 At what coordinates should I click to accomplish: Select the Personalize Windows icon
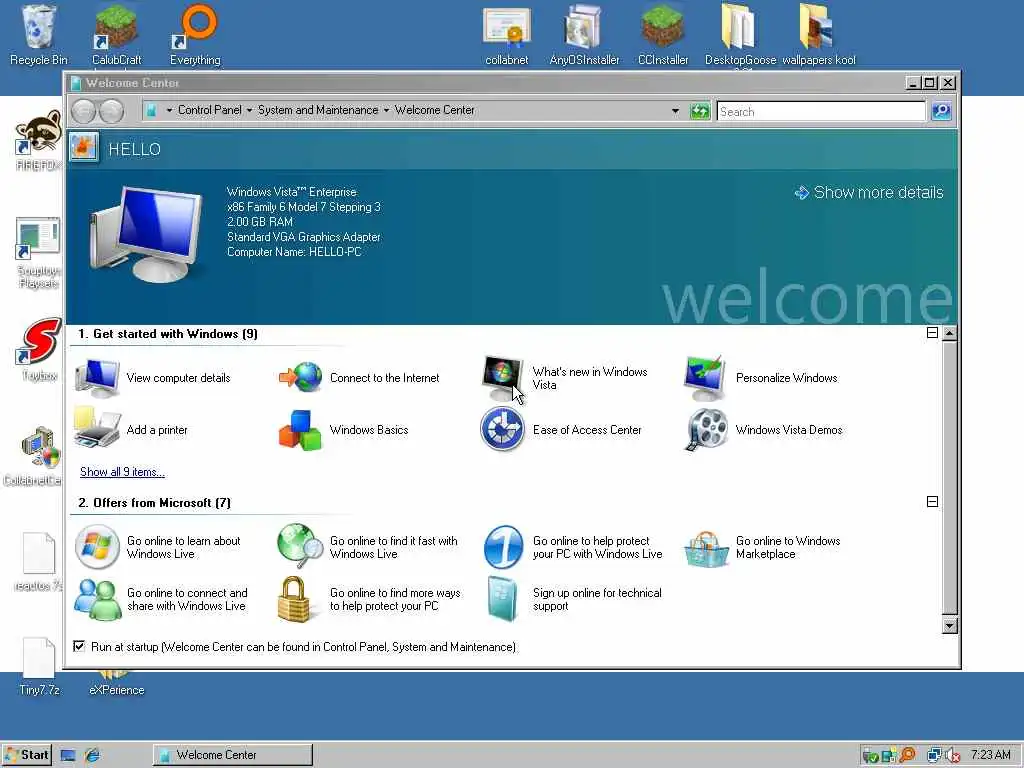[705, 377]
